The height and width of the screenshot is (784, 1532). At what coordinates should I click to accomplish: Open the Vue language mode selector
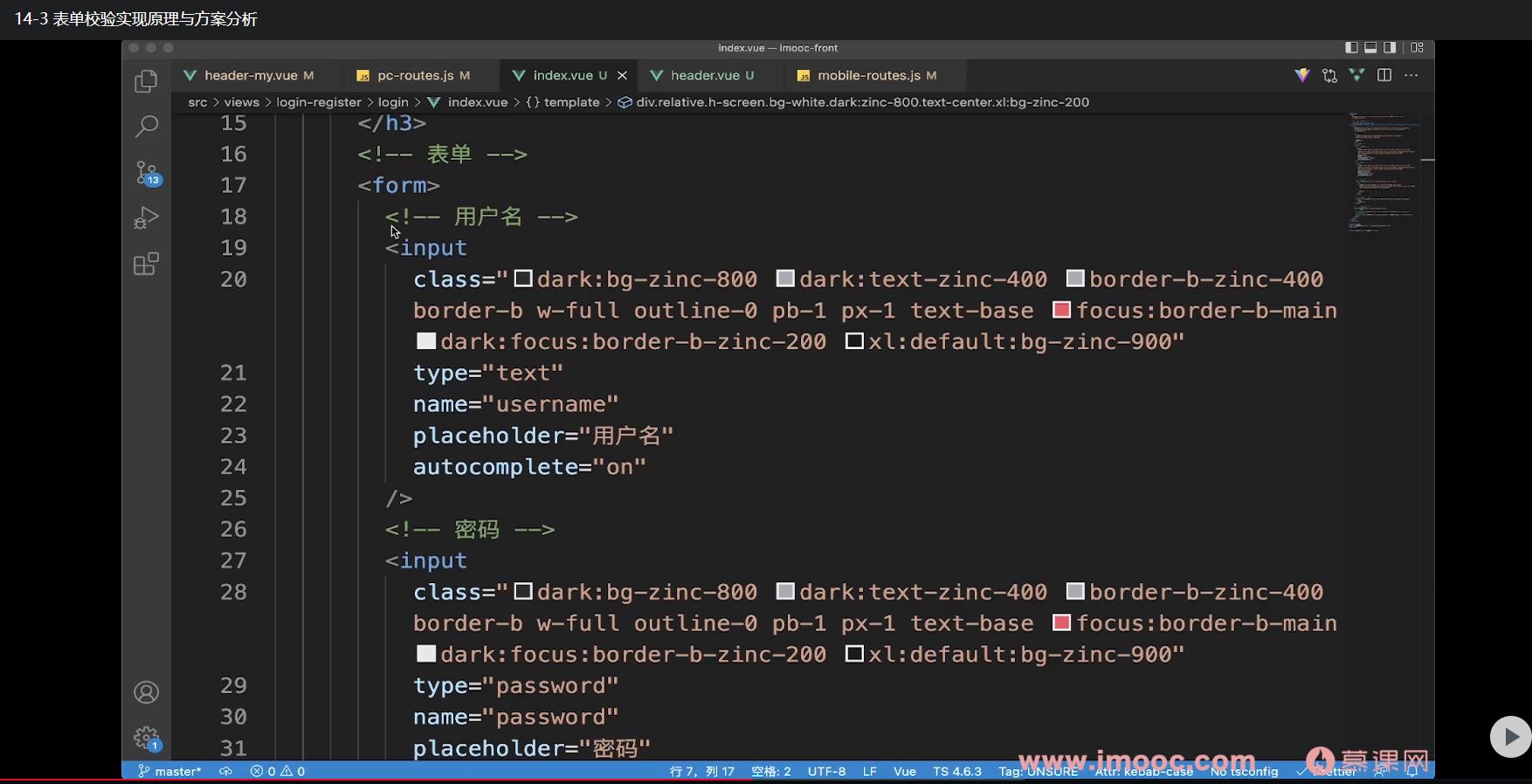[x=905, y=771]
